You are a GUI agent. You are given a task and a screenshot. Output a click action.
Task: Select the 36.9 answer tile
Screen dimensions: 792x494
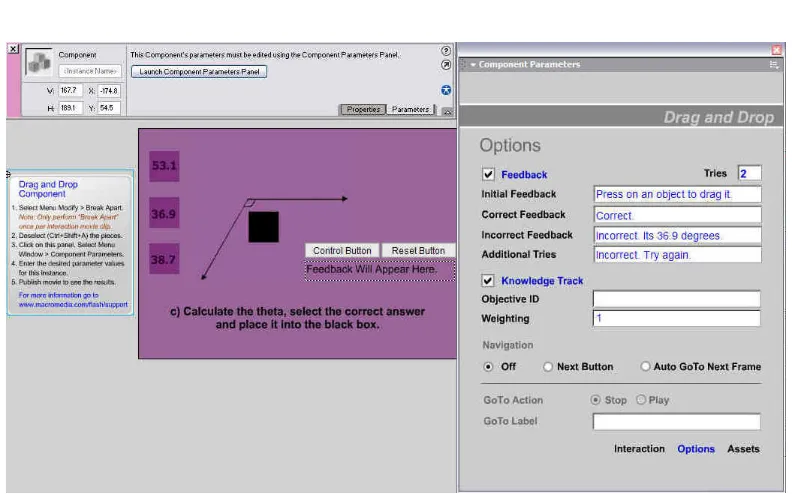(164, 213)
